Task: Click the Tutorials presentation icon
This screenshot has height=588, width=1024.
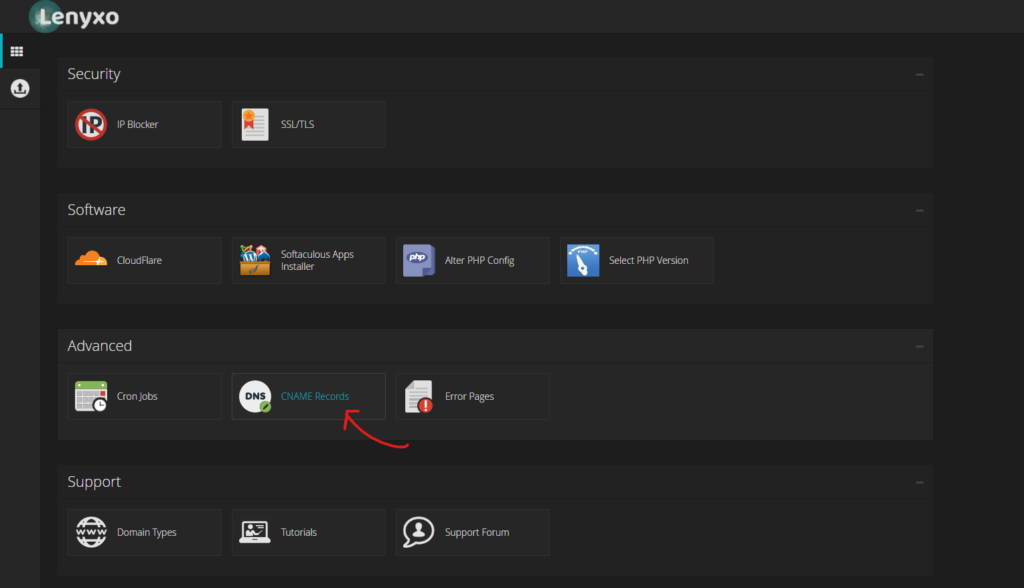Action: pyautogui.click(x=255, y=532)
